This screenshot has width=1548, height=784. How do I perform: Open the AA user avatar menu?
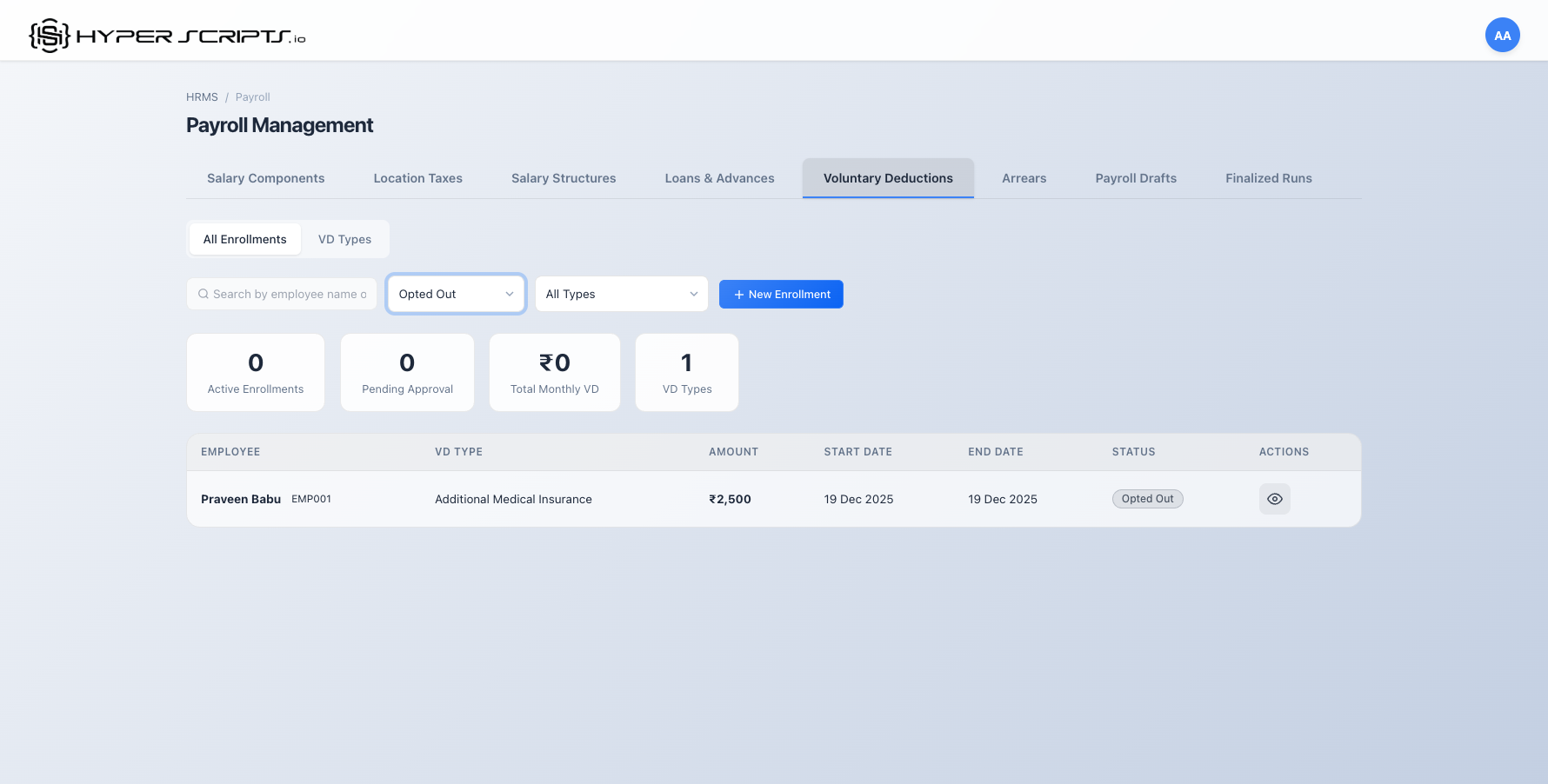pyautogui.click(x=1502, y=36)
